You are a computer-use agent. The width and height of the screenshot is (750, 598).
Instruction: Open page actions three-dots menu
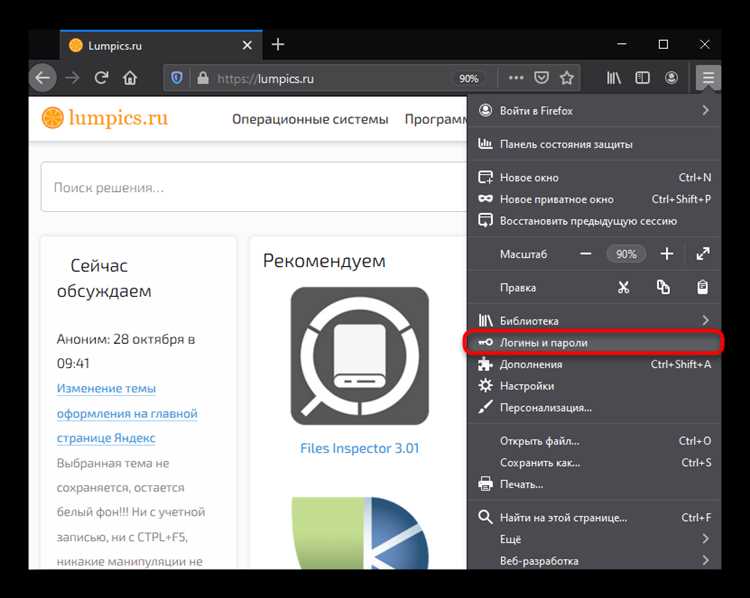[516, 78]
